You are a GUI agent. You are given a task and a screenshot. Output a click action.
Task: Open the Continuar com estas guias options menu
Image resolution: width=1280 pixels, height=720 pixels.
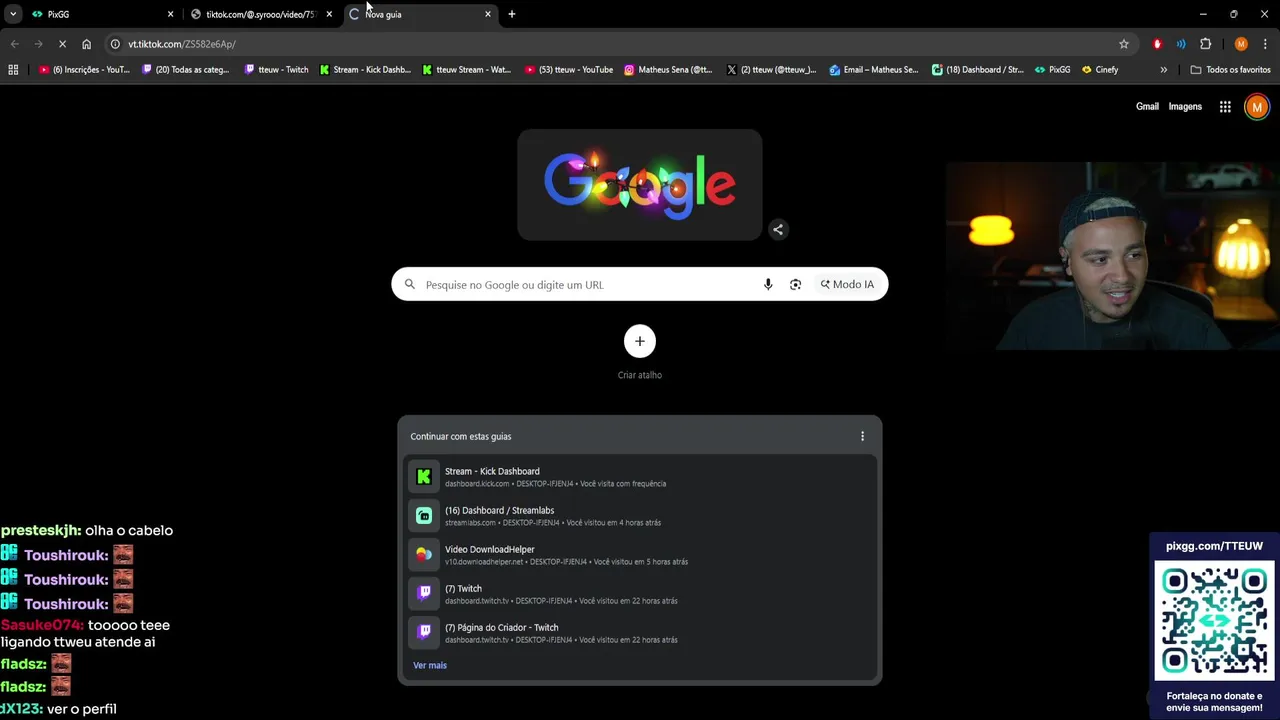pos(862,436)
